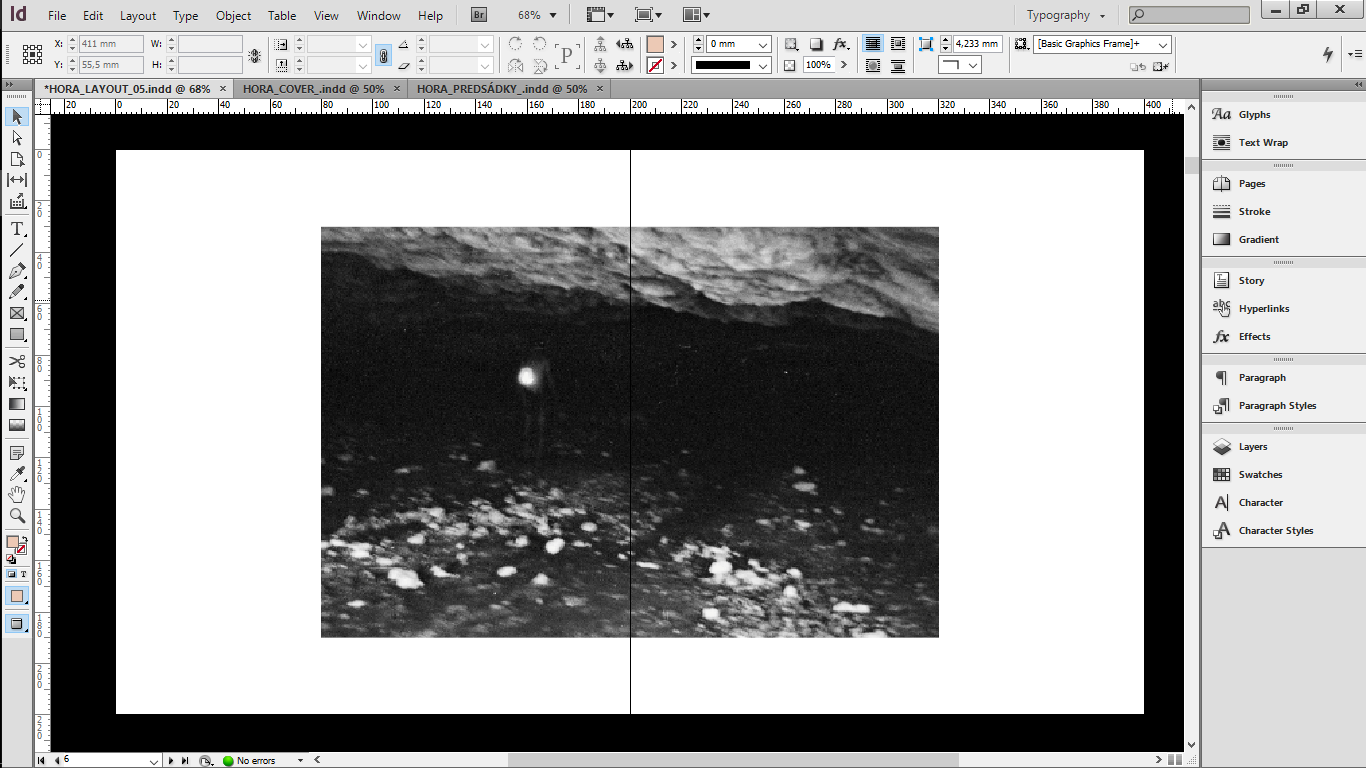Viewport: 1366px width, 768px height.
Task: Open the Arrange Documents dropdown
Action: point(696,15)
